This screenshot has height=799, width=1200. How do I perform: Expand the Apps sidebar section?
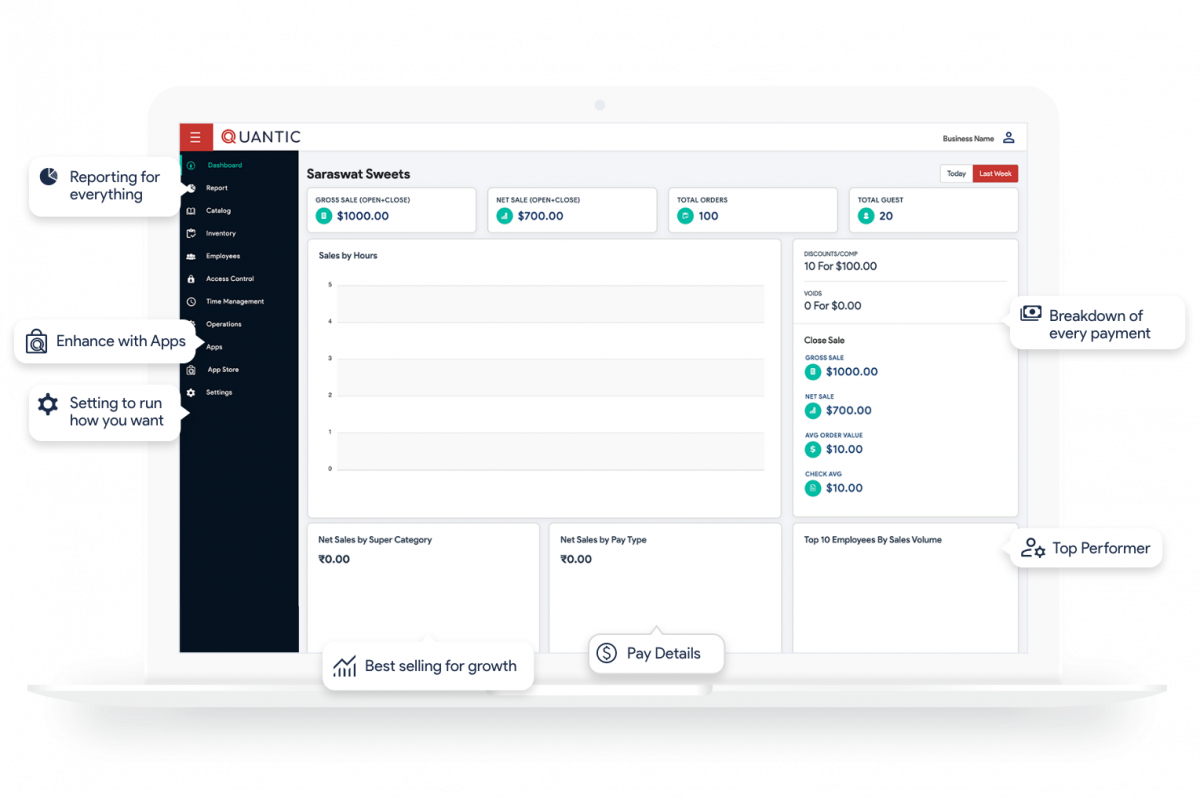213,346
